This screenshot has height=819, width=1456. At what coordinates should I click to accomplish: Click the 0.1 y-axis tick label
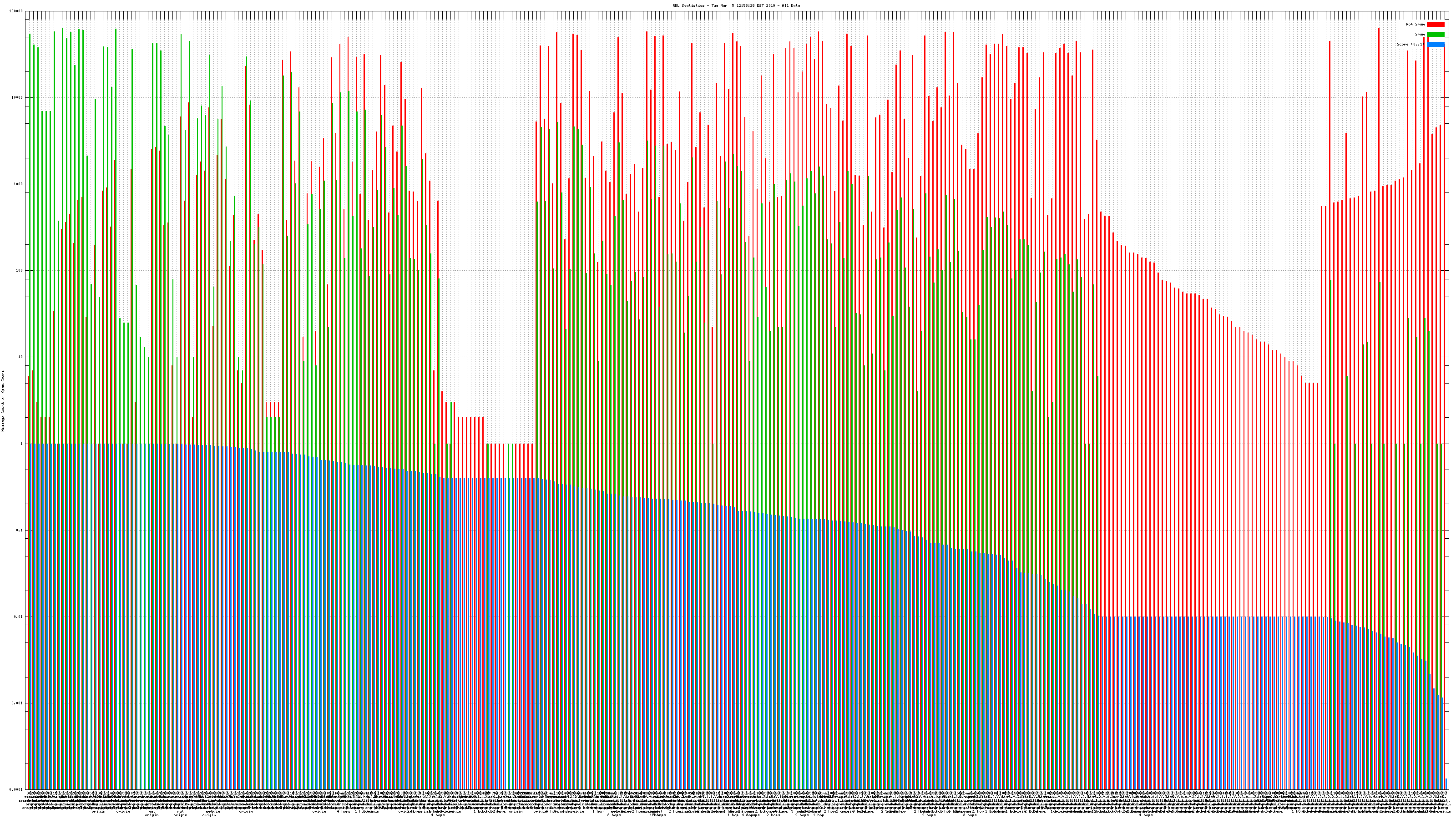tap(20, 530)
